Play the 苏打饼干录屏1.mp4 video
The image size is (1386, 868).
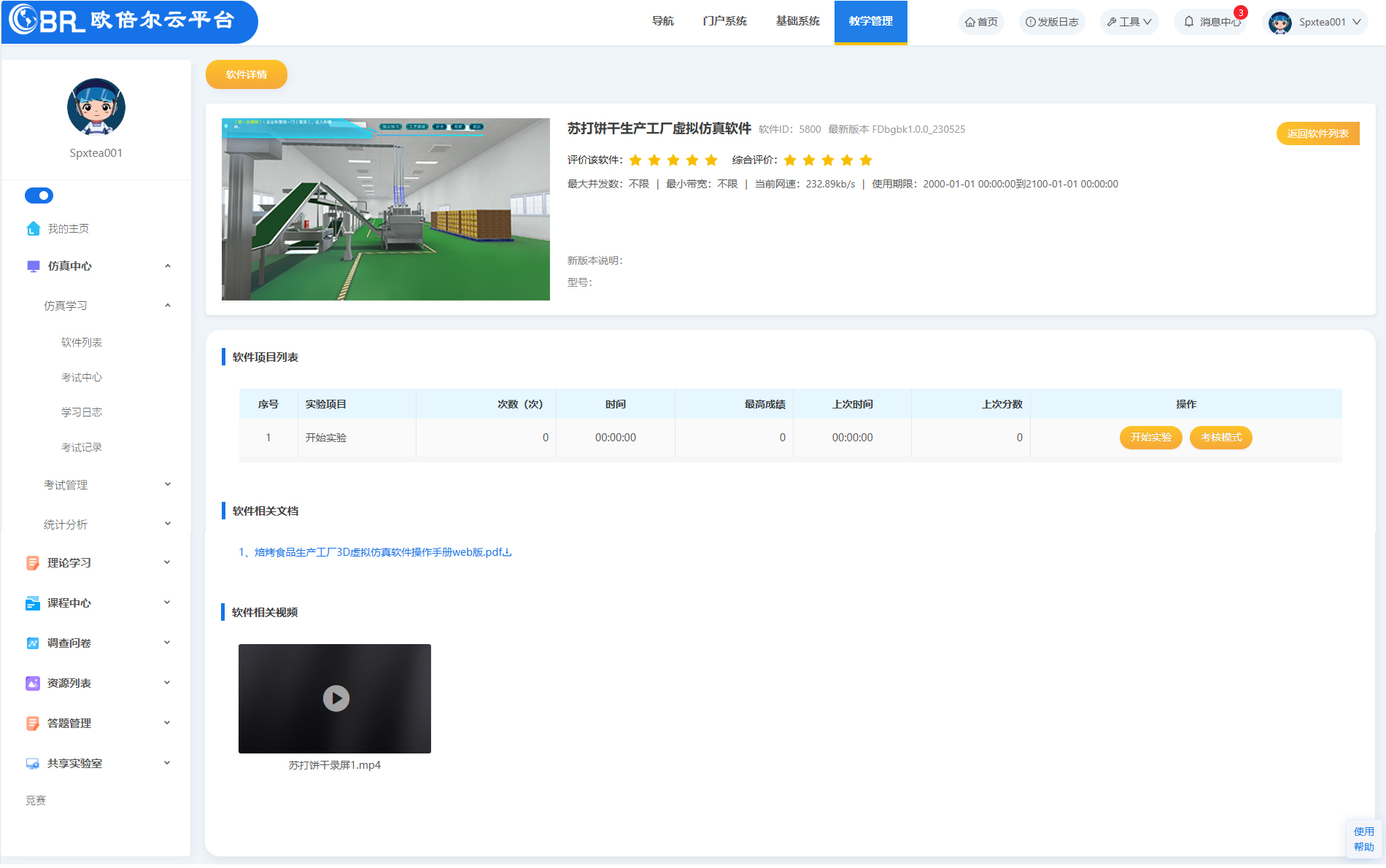[x=336, y=698]
